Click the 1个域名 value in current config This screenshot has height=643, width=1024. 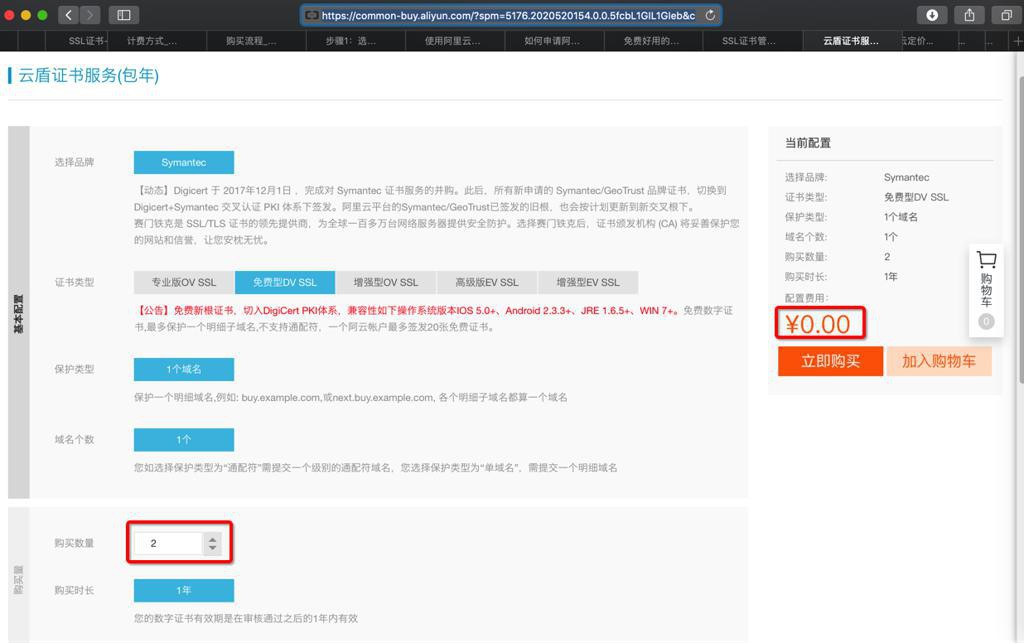pyautogui.click(x=901, y=217)
